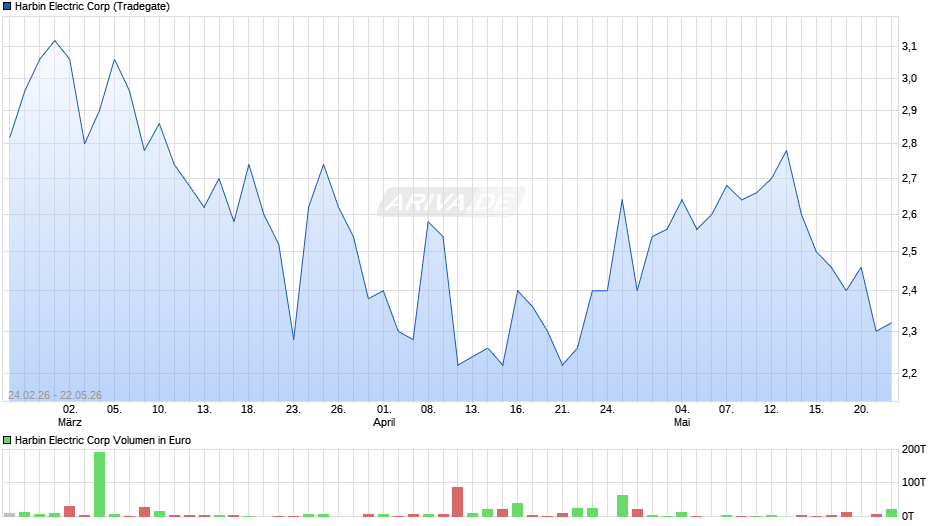
Task: Click the 2,8 price axis label
Action: pos(909,143)
